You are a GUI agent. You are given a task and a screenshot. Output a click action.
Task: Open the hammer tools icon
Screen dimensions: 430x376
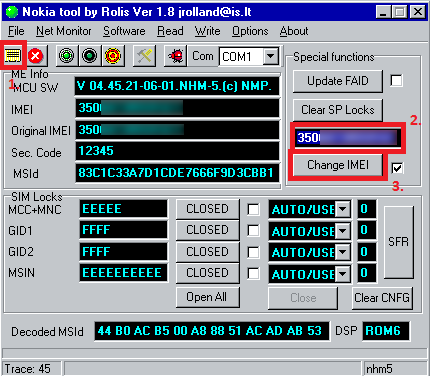coord(144,56)
